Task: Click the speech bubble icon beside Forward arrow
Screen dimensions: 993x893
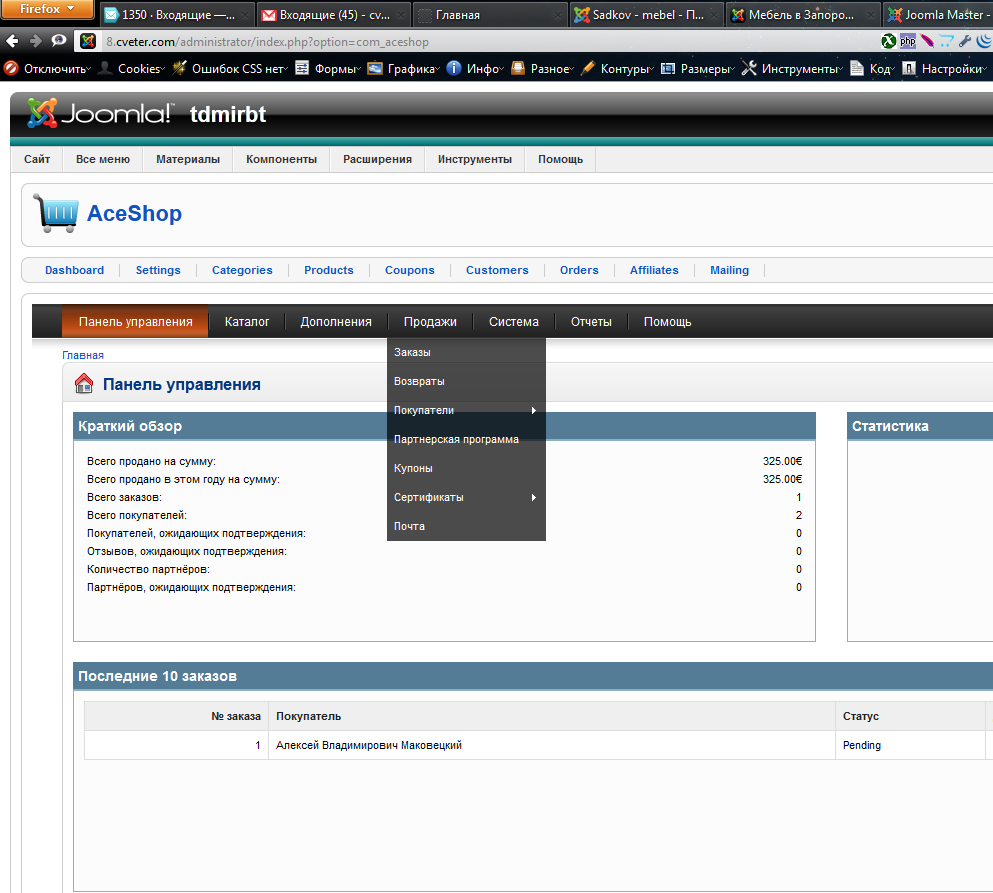Action: [59, 41]
